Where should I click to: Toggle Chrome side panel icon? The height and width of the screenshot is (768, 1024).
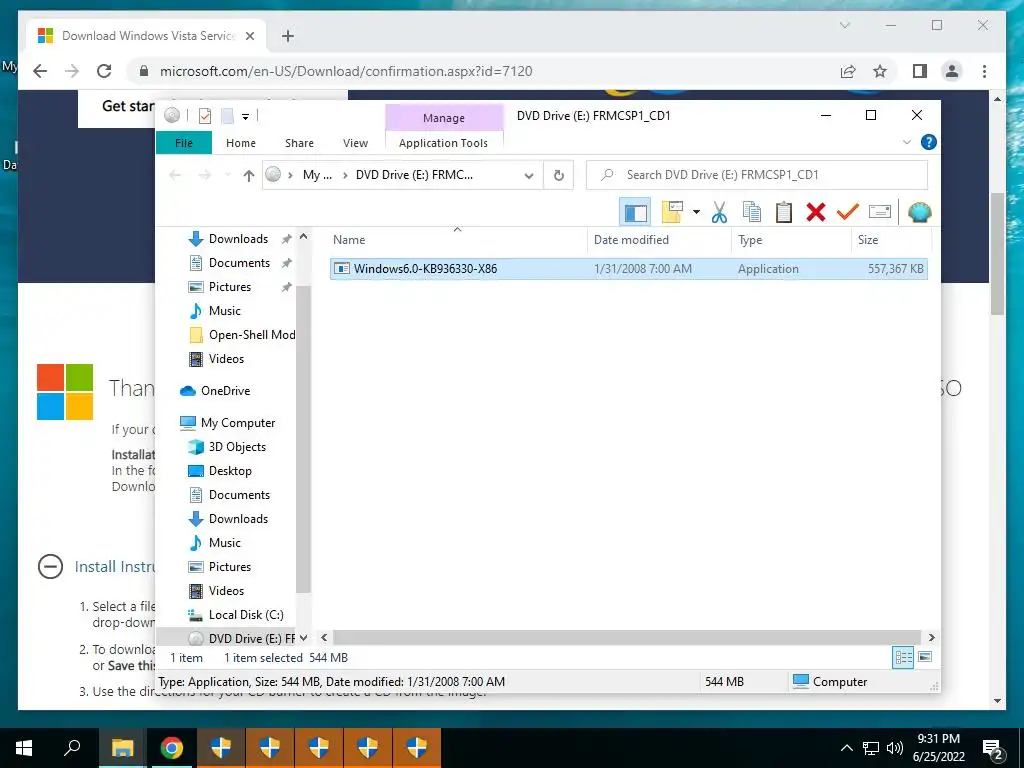point(920,71)
